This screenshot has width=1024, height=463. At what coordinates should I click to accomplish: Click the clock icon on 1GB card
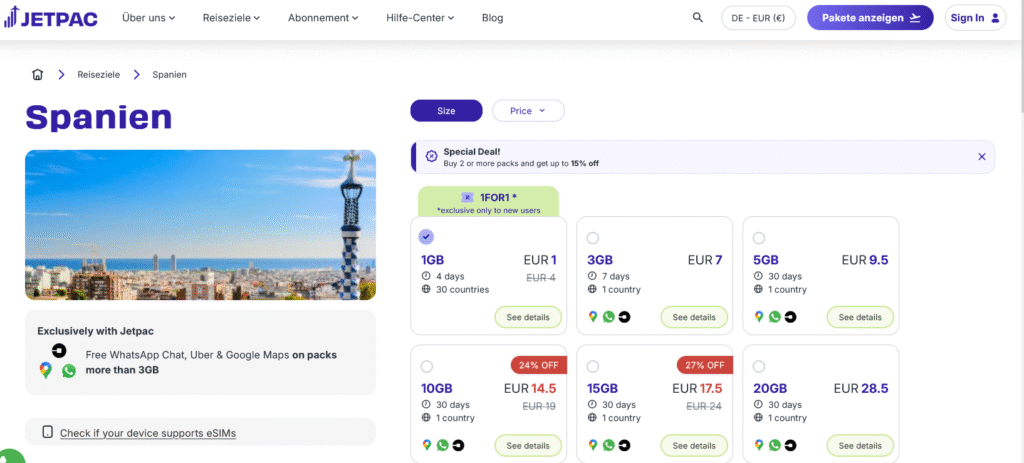(426, 276)
